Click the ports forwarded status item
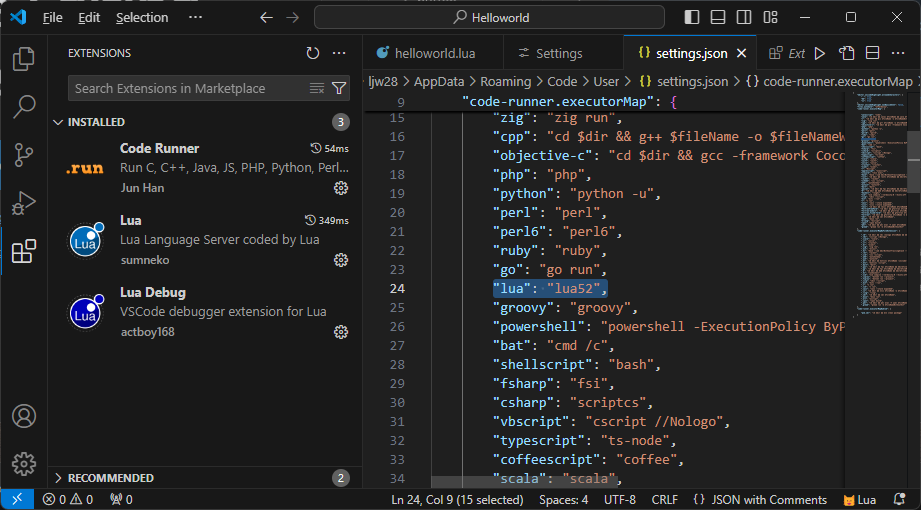 (122, 500)
